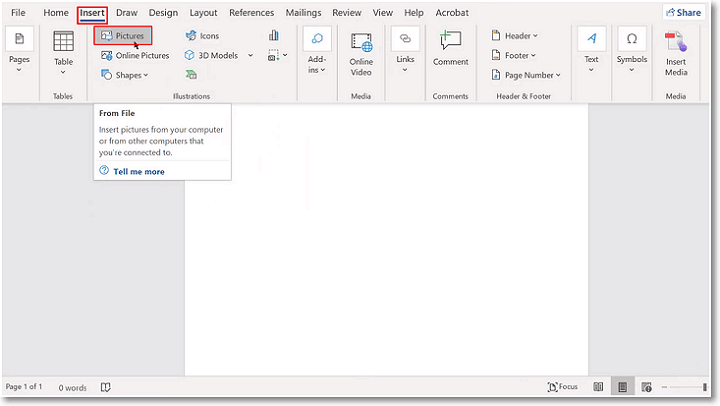This screenshot has height=406, width=720.
Task: Click the 0 words counter
Action: click(x=73, y=388)
